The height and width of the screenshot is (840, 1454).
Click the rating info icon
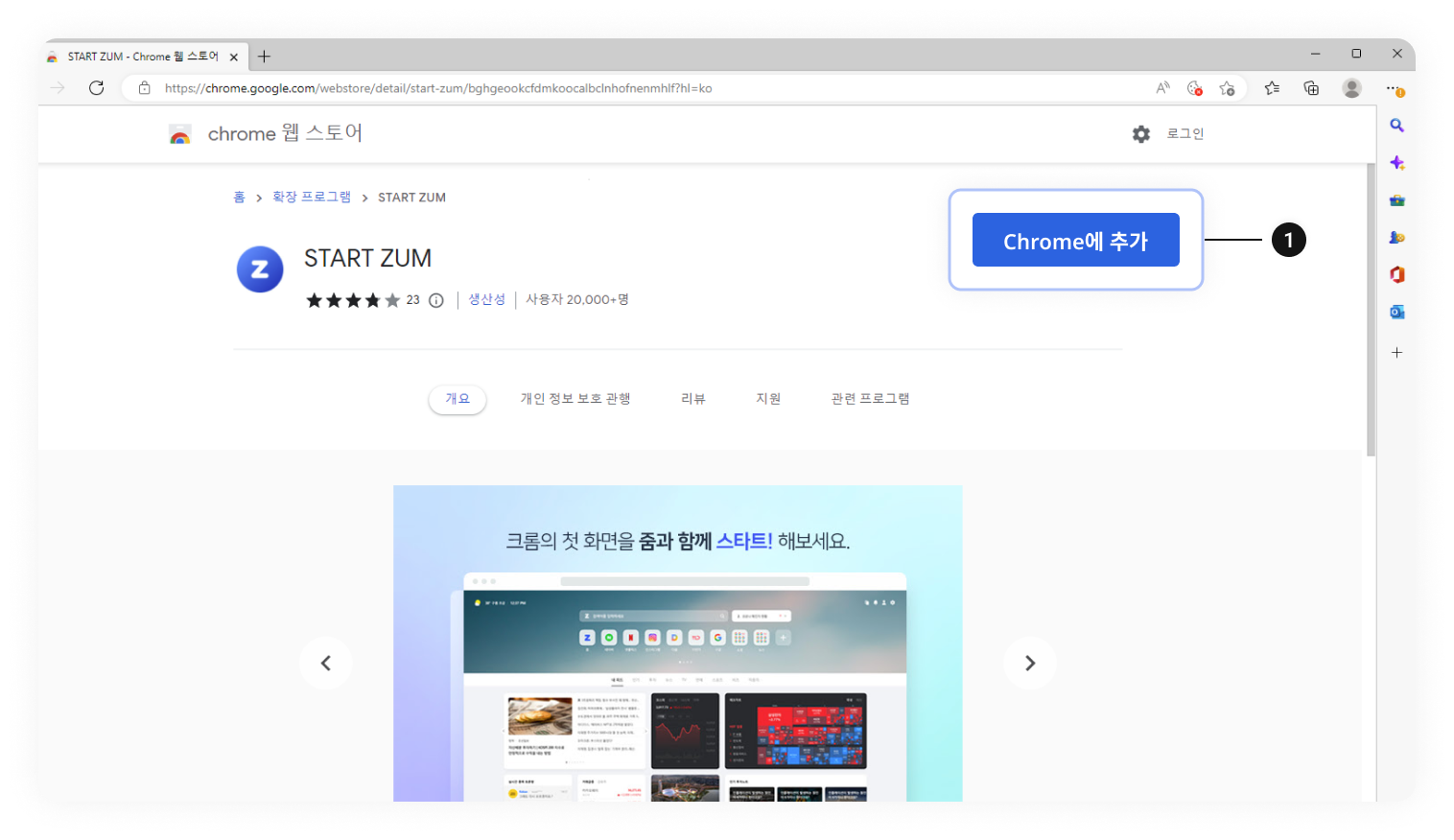click(436, 300)
